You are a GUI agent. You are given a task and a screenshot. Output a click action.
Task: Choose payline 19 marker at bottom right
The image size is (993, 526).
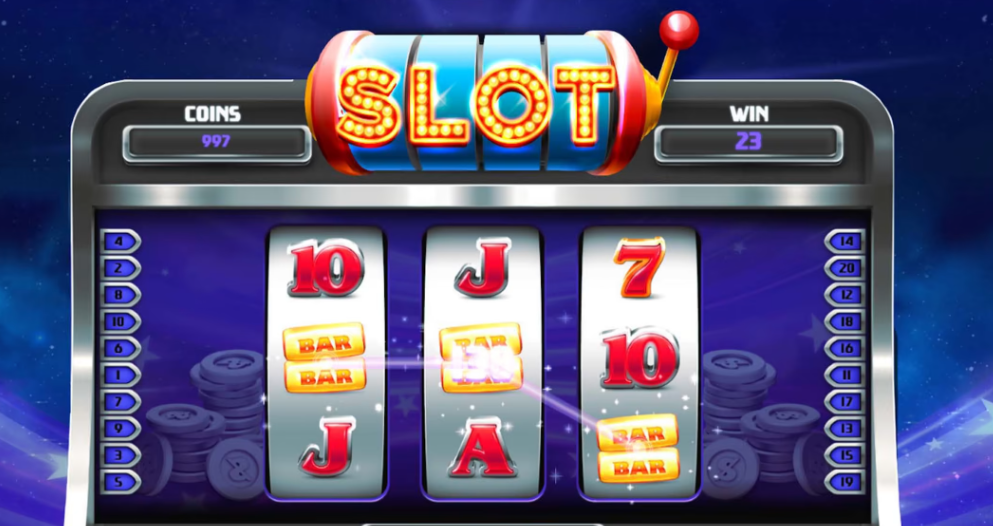(845, 482)
